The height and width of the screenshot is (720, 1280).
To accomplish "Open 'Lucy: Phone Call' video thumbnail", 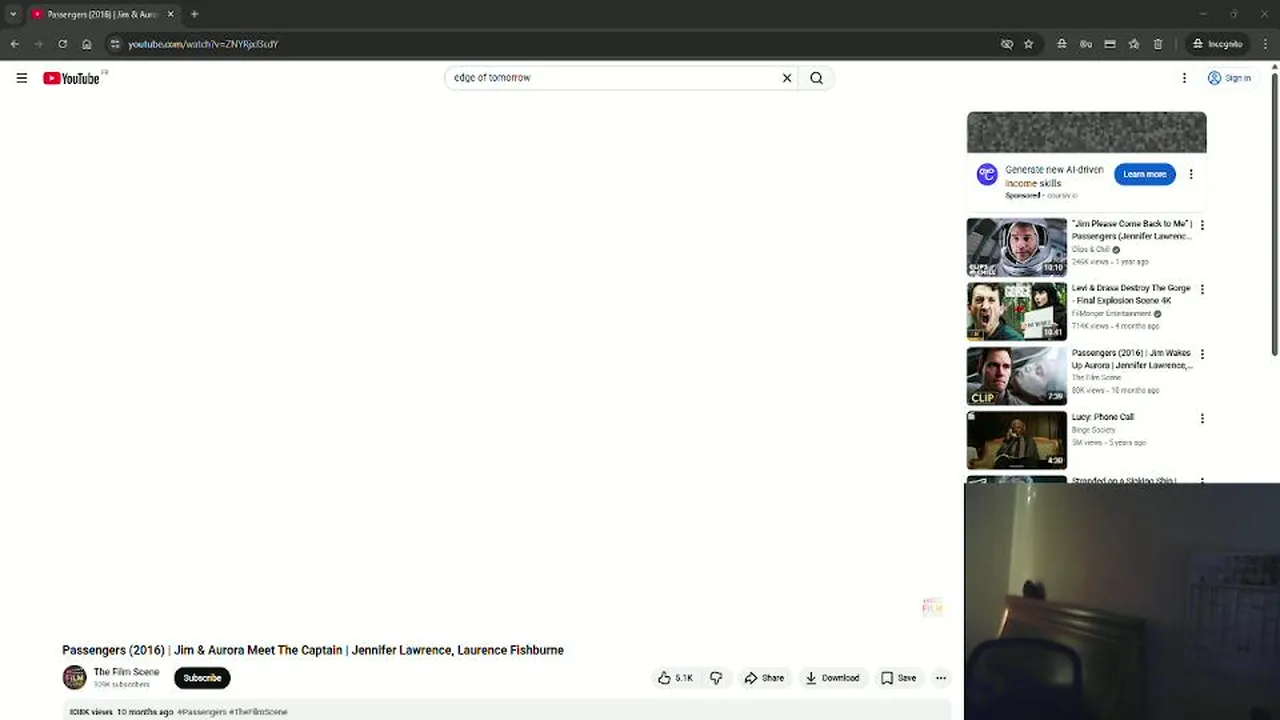I will click(1016, 440).
